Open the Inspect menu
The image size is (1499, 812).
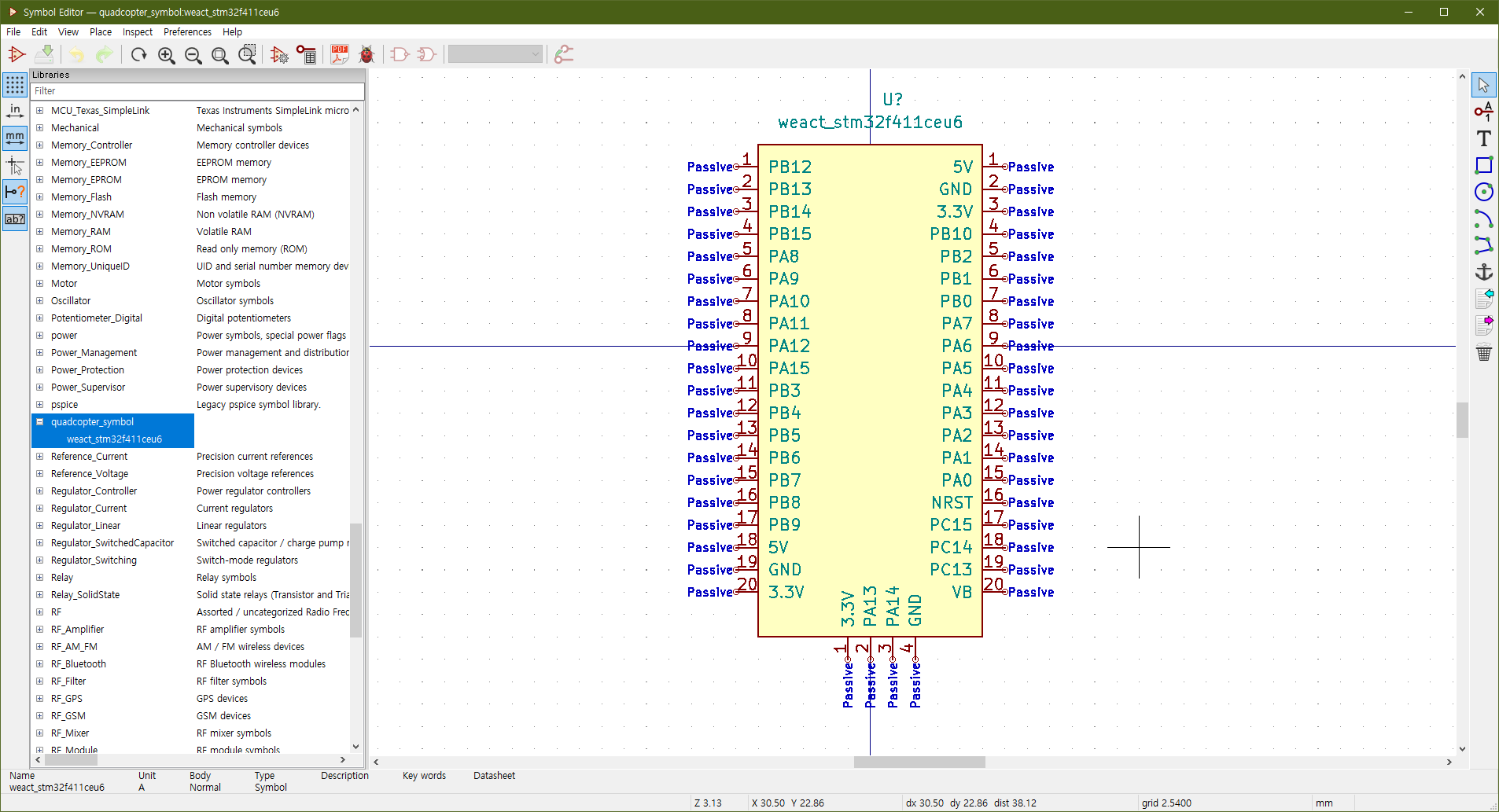138,32
